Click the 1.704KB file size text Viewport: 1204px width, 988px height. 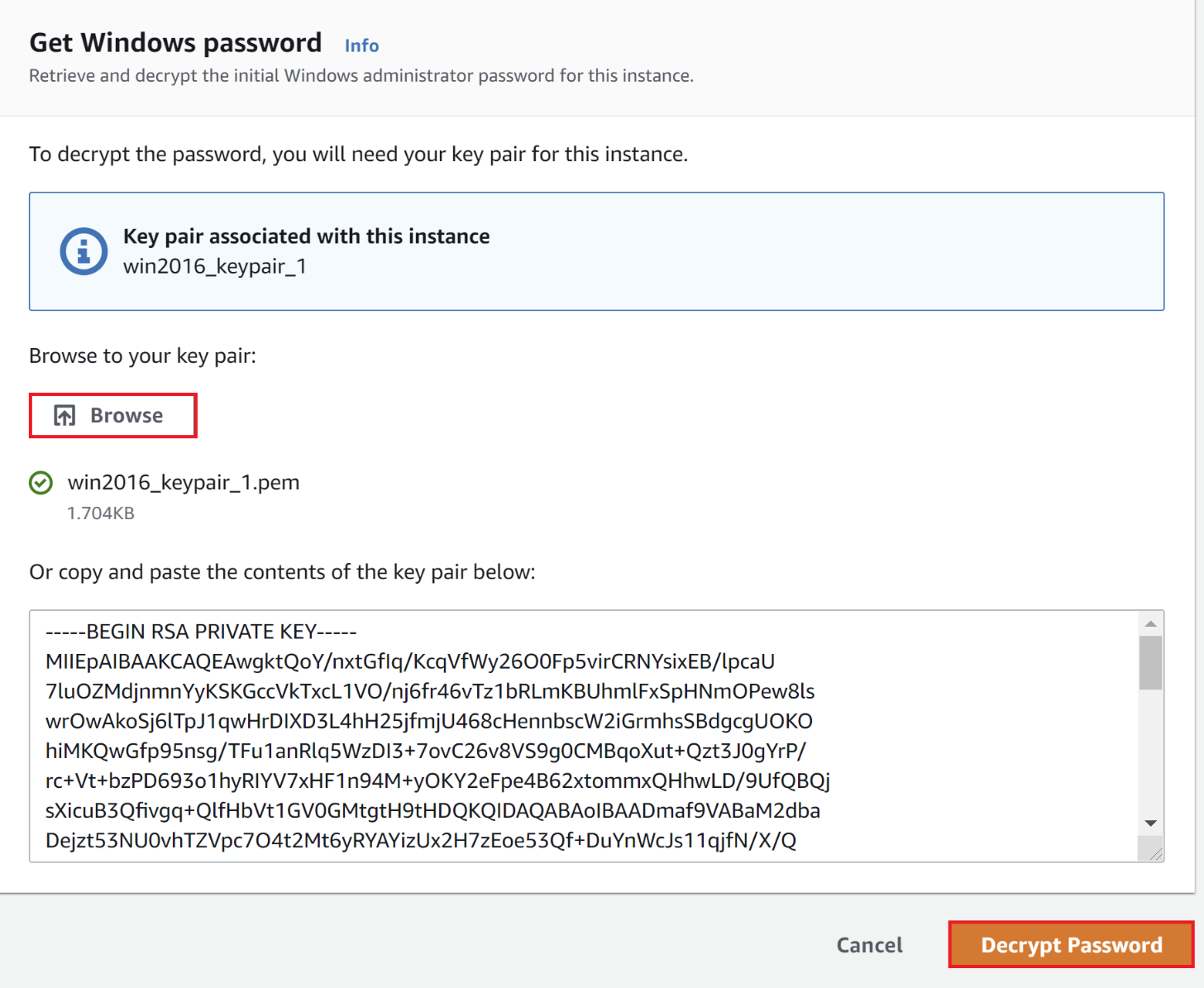(101, 513)
